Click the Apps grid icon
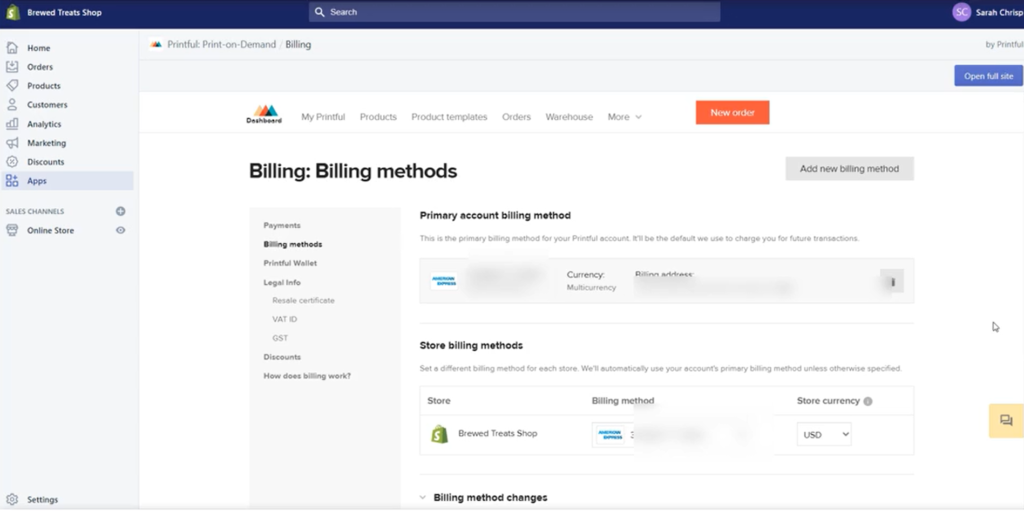The image size is (1024, 512). coord(12,181)
